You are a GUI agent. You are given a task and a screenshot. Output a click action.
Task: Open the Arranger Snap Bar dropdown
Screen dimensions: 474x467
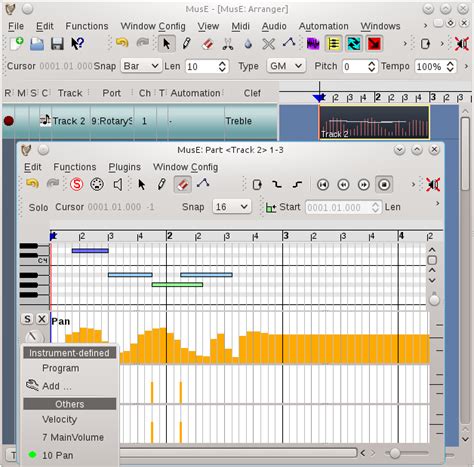pyautogui.click(x=141, y=66)
